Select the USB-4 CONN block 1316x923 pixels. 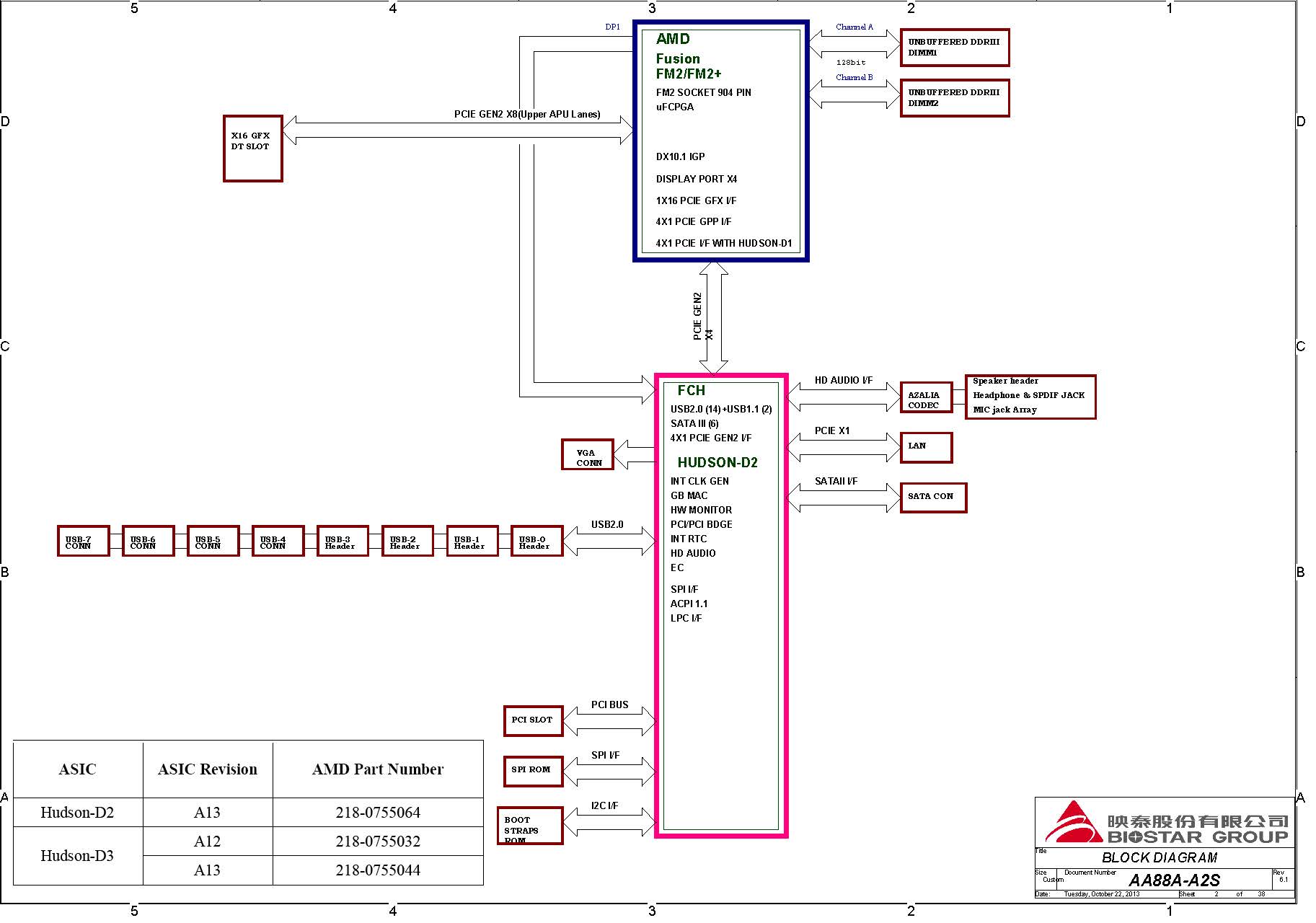point(278,541)
